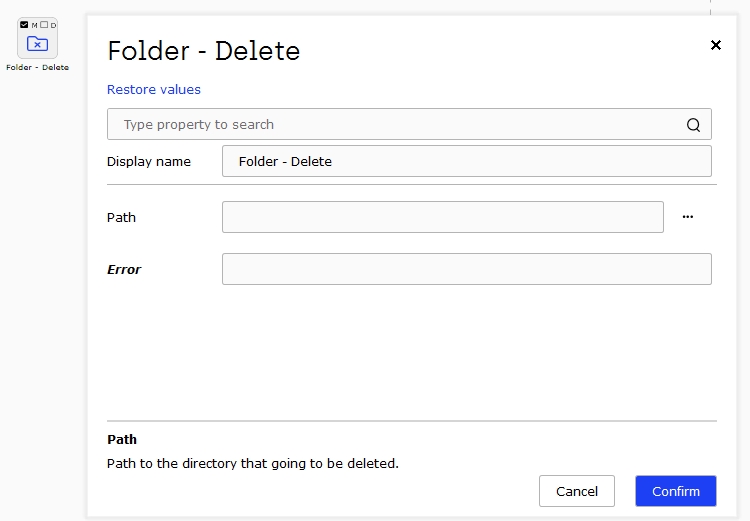Click the Restore values link
This screenshot has width=750, height=521.
pyautogui.click(x=154, y=89)
